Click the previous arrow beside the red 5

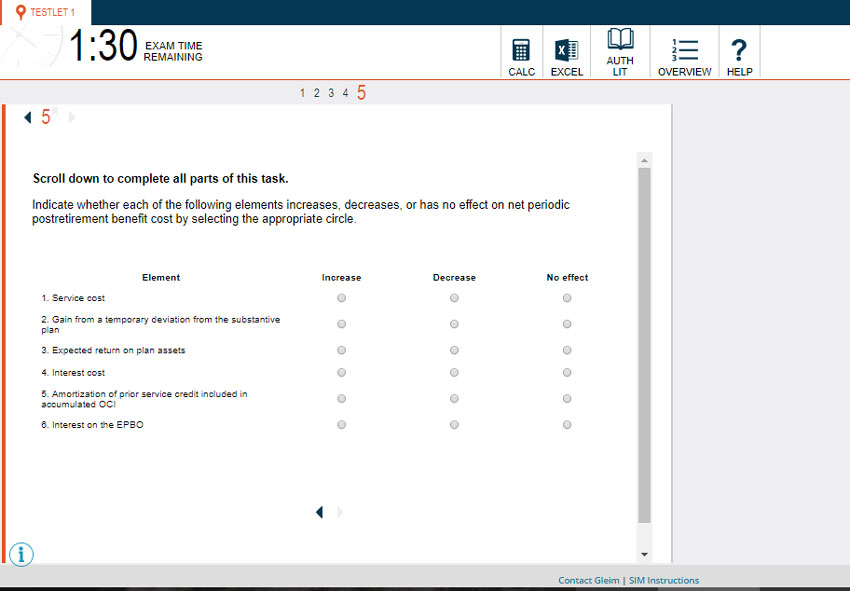pyautogui.click(x=28, y=118)
